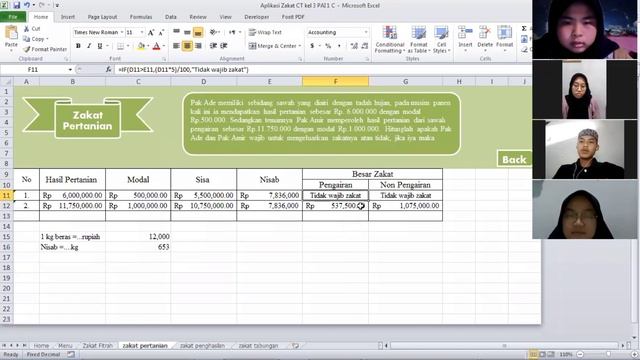Toggle top align for cells

pos(176,32)
